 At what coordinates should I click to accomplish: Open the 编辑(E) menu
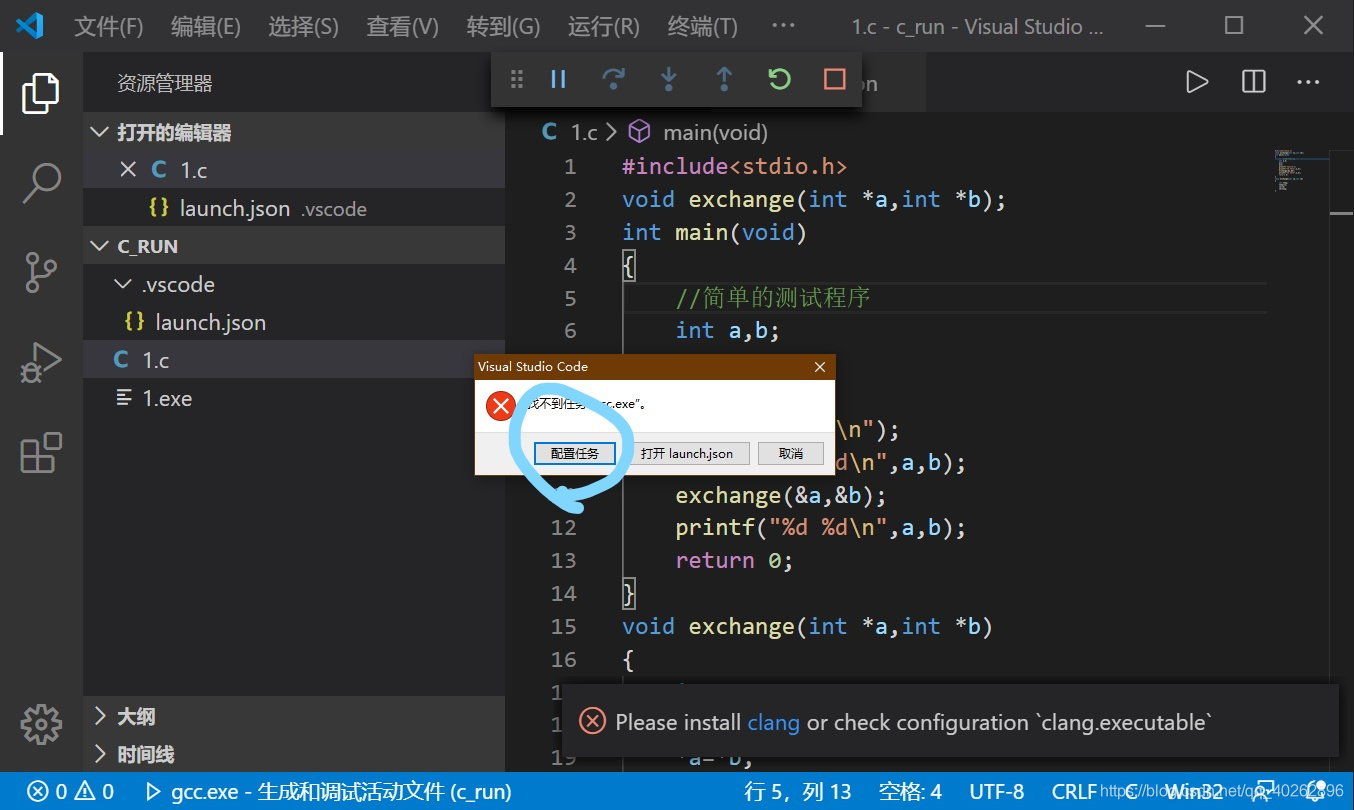tap(206, 26)
